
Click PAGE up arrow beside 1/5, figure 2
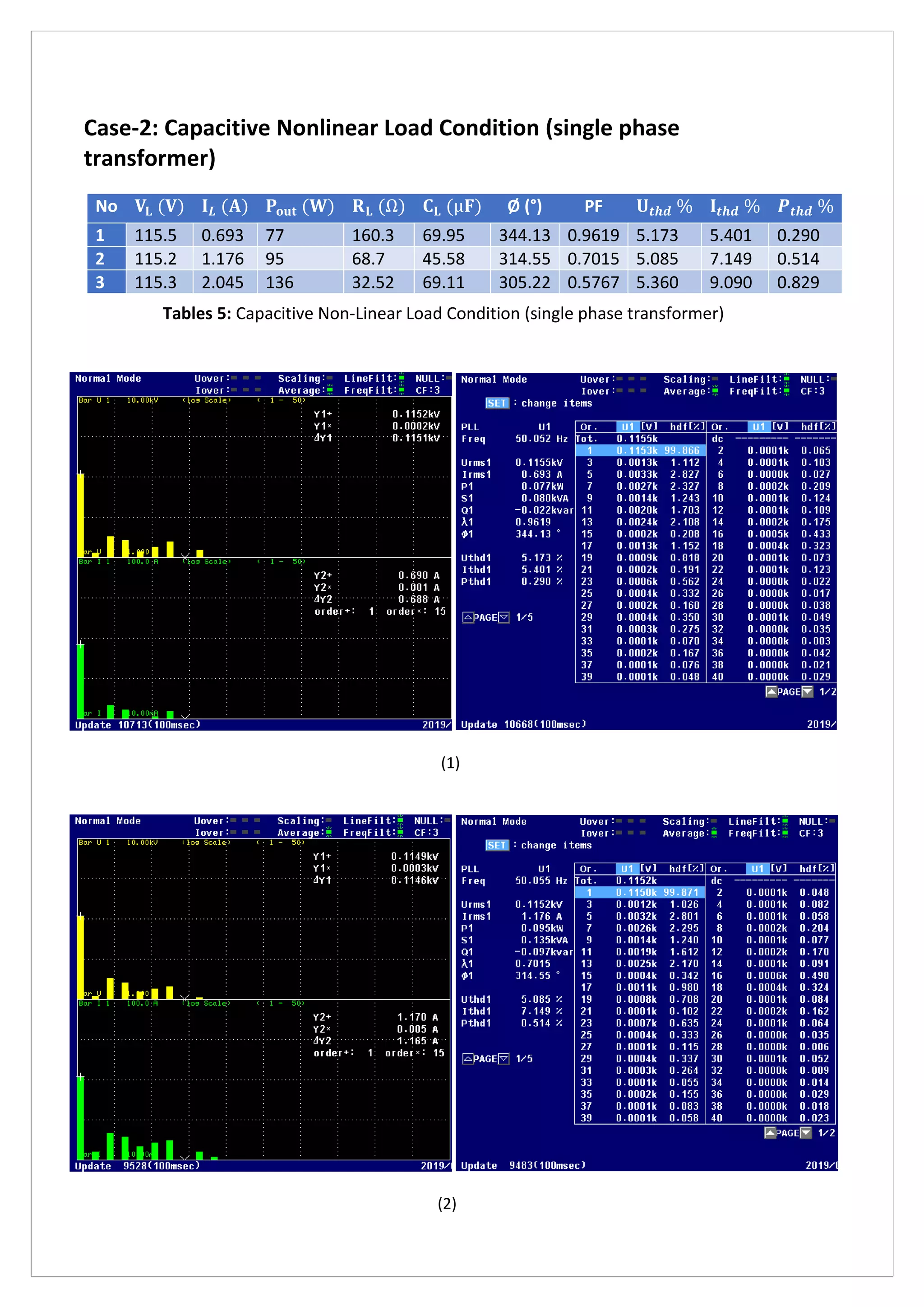click(468, 1059)
